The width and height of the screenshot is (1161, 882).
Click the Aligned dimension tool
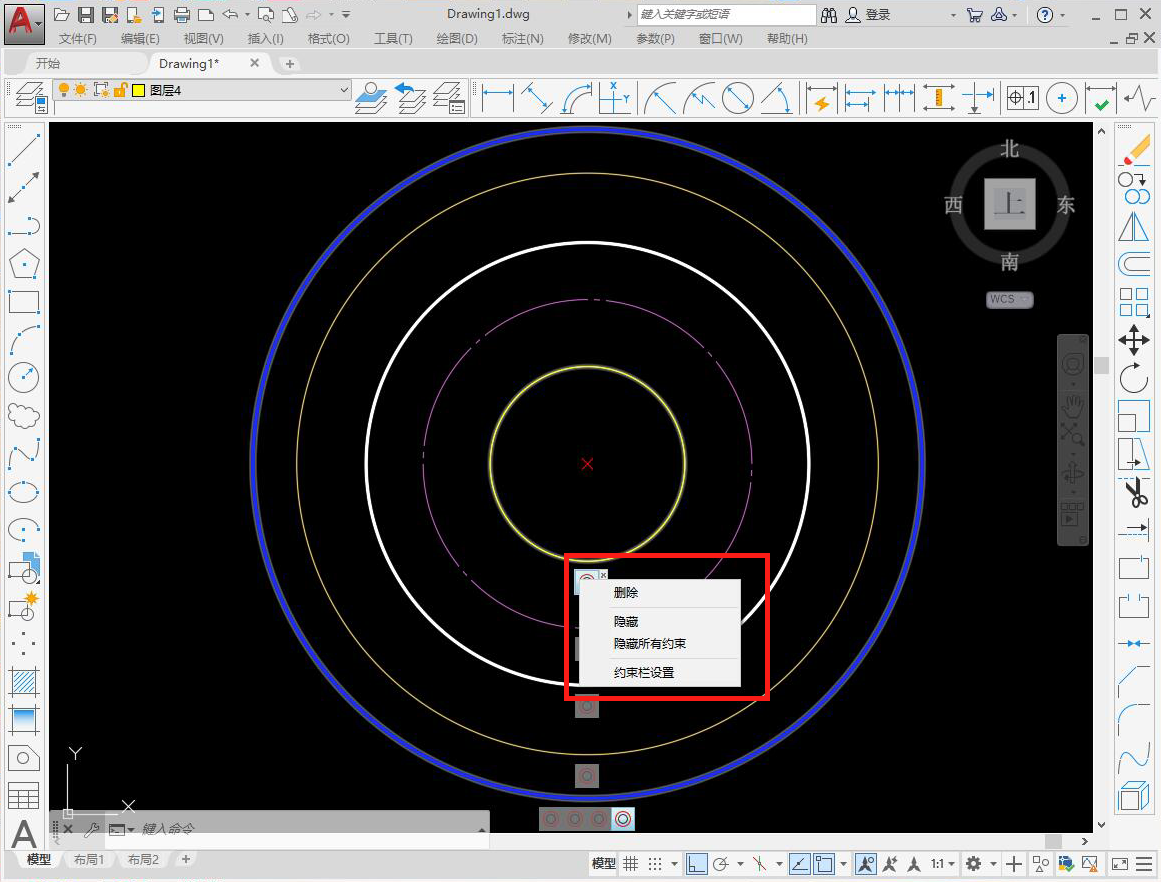click(x=537, y=98)
